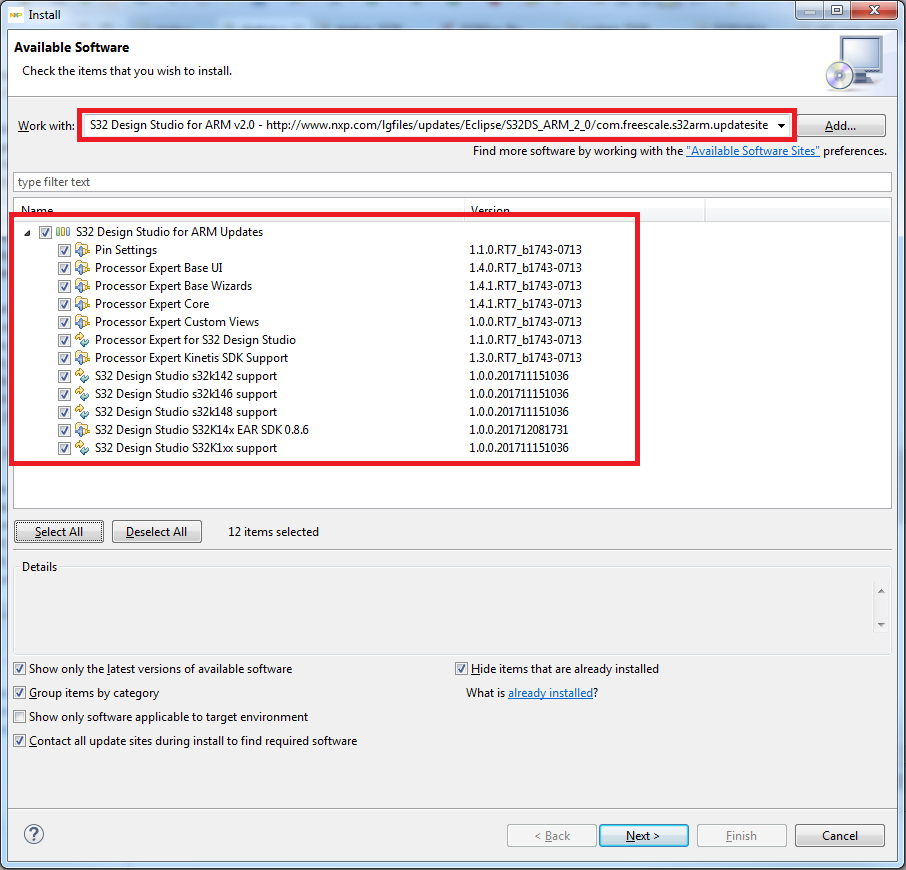Click the Add... button
Viewport: 906px width, 870px height.
pyautogui.click(x=841, y=125)
